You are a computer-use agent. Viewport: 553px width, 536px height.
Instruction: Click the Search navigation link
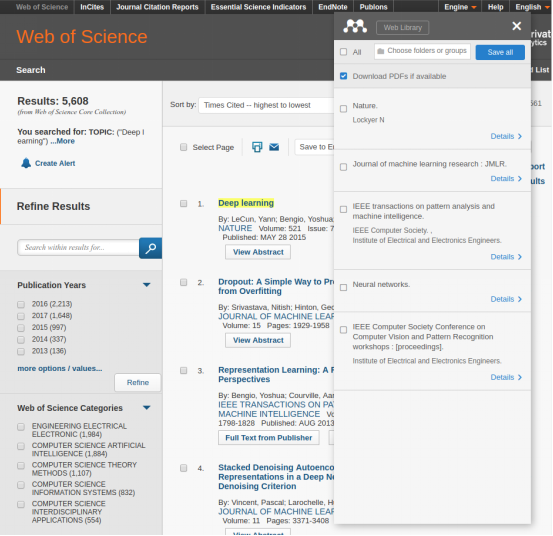tap(31, 70)
